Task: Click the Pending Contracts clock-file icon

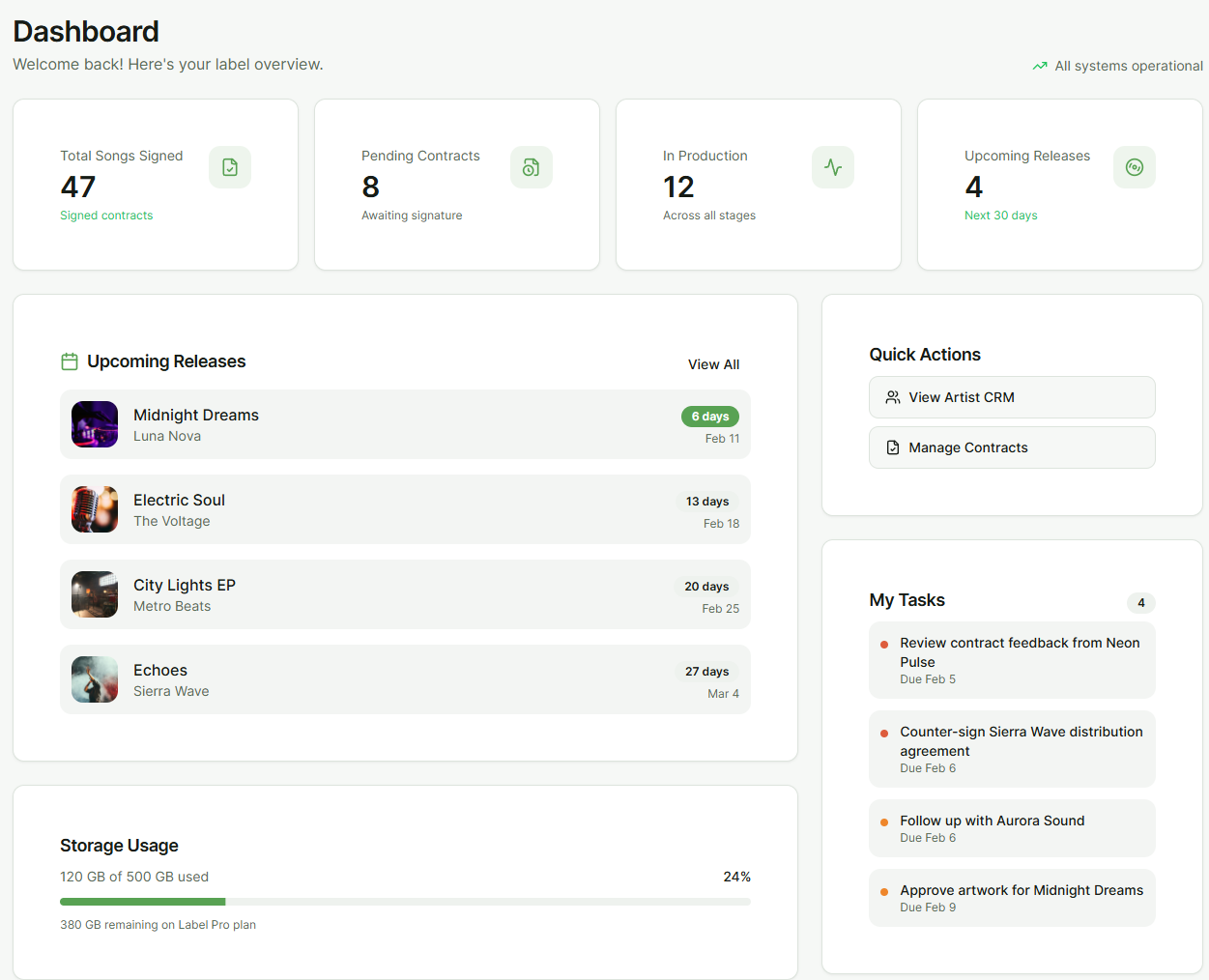Action: click(532, 167)
